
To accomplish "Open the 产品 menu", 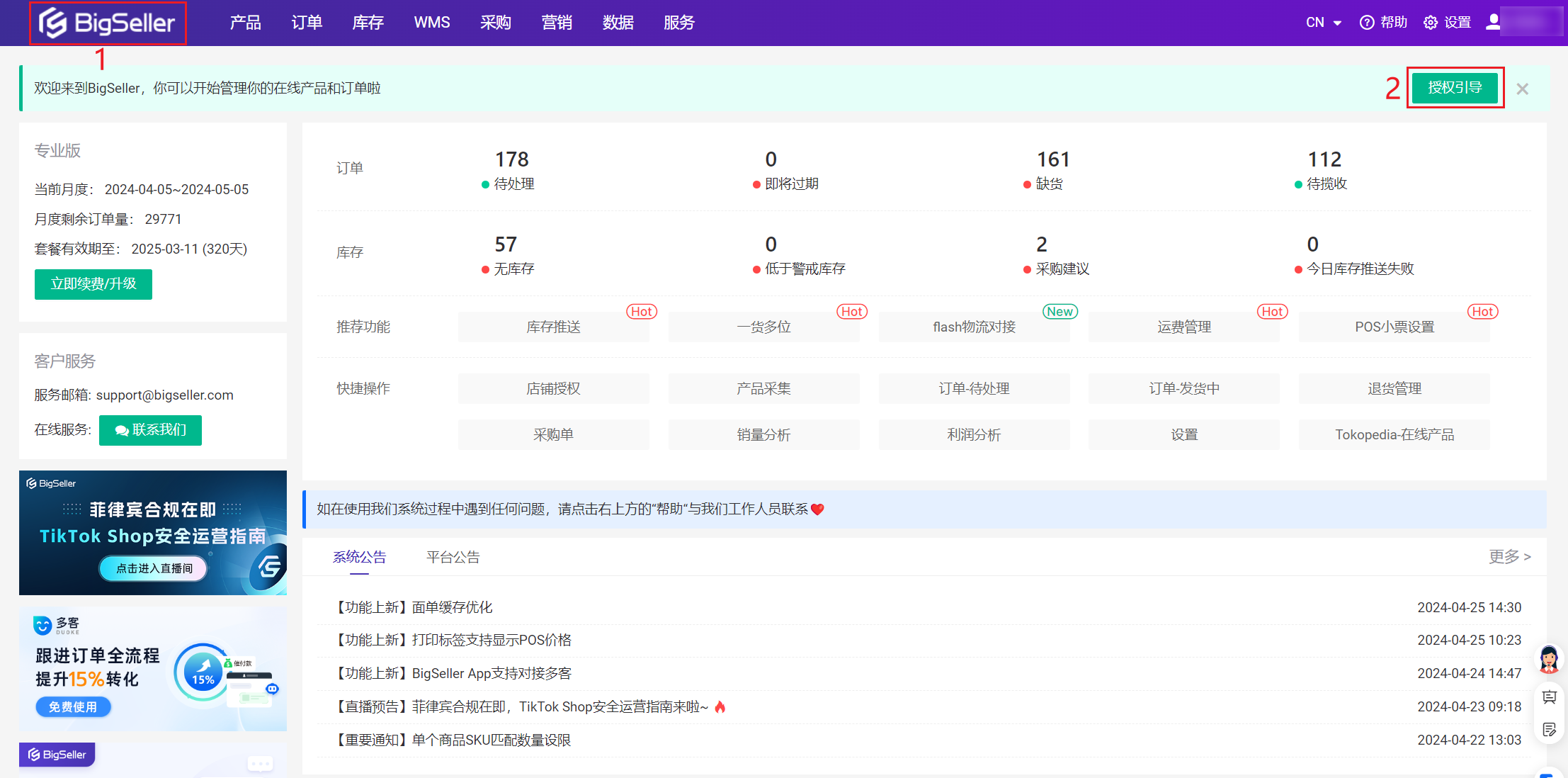I will (246, 23).
